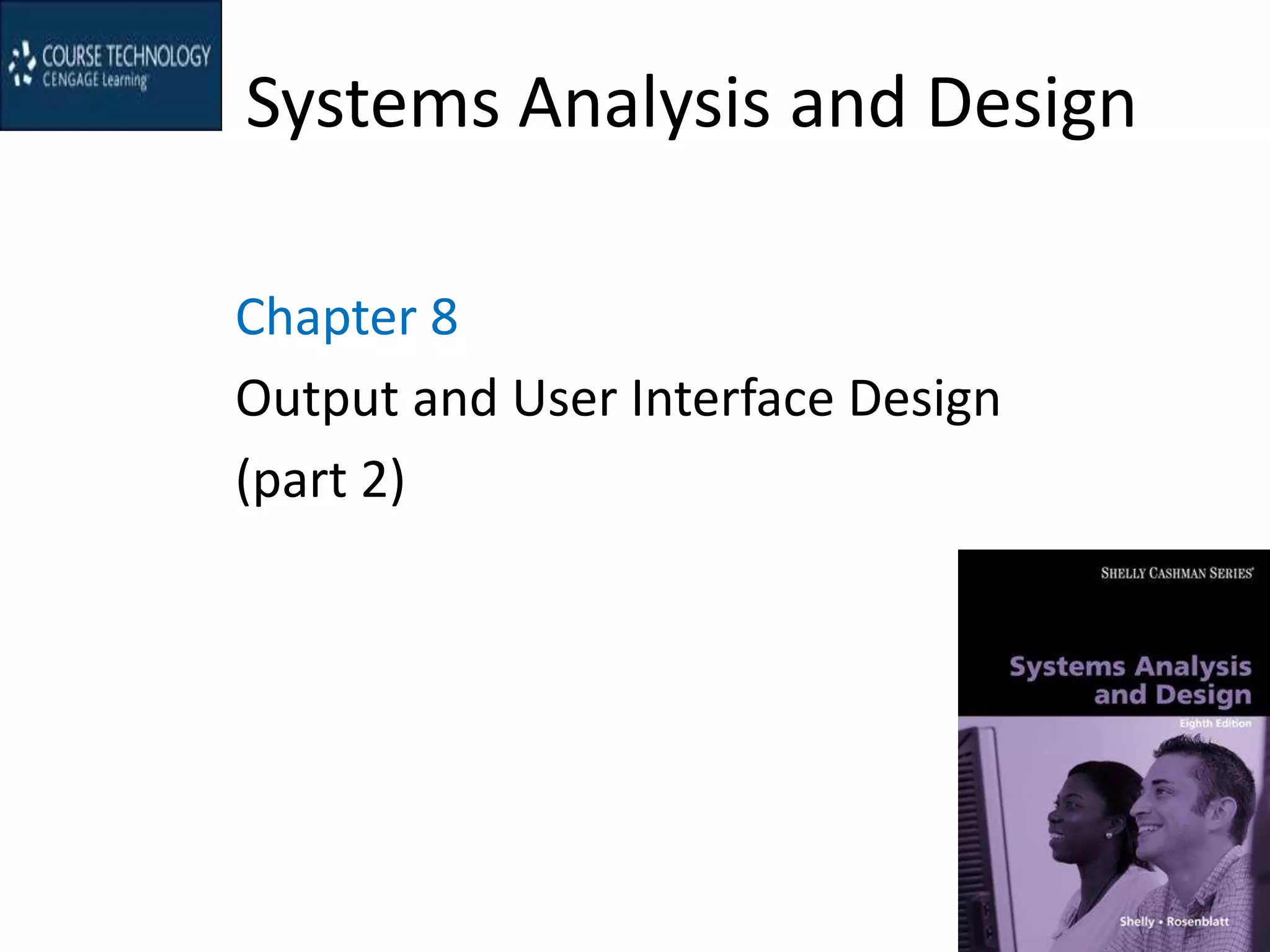Click the COURSE TECHNOLOGY wordmark
The height and width of the screenshot is (952, 1270).
point(127,56)
